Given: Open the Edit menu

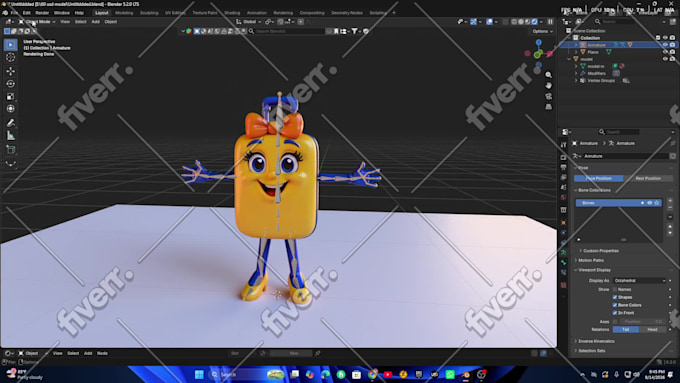Looking at the screenshot, I should (26, 13).
